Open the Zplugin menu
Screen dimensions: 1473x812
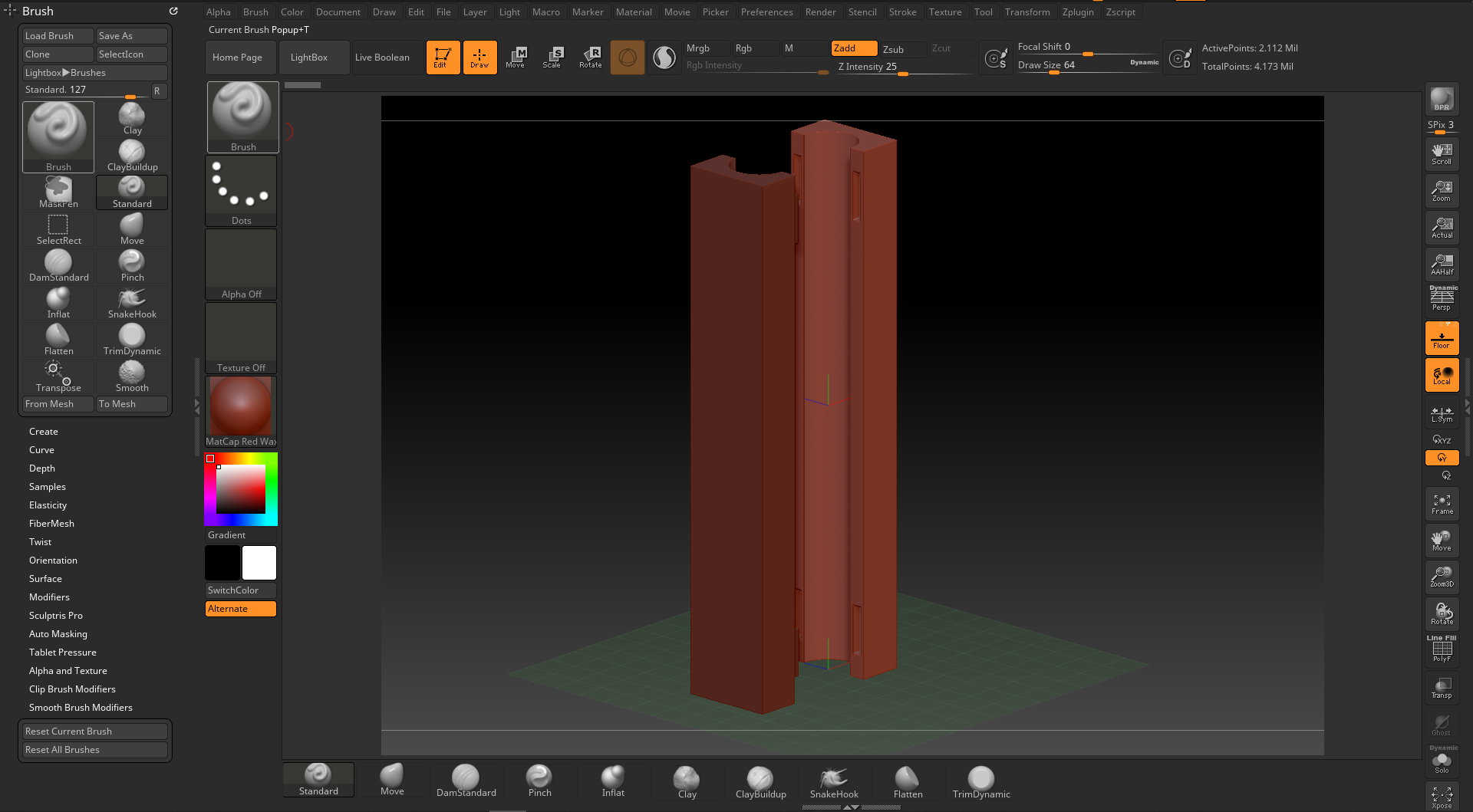click(x=1078, y=12)
